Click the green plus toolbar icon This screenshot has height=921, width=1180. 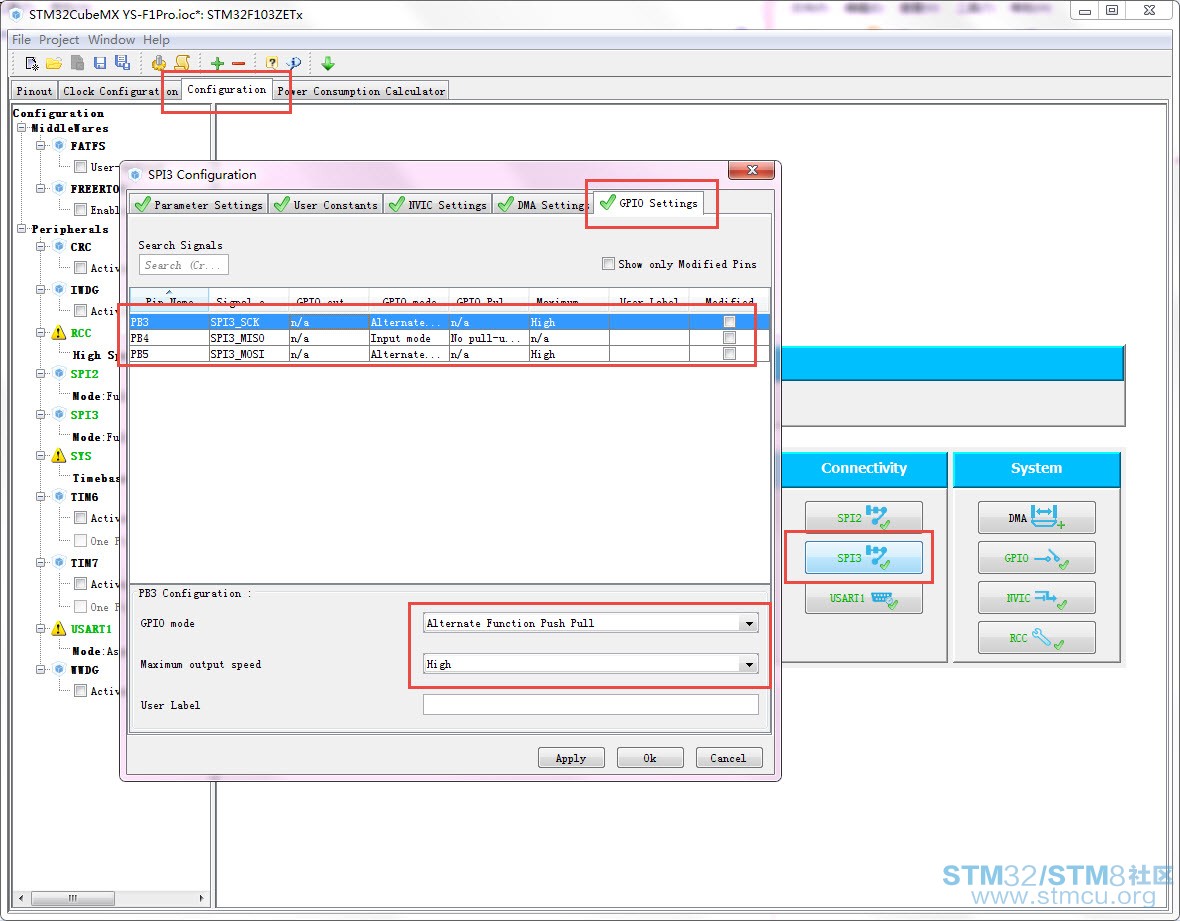click(x=217, y=63)
